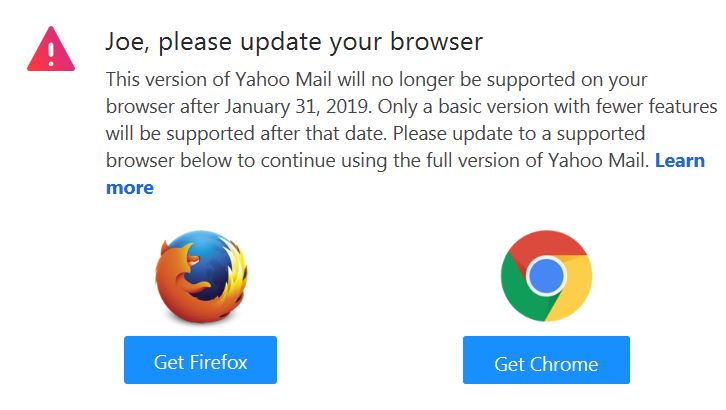Select the "Joe, please update your browser" heading
The height and width of the screenshot is (410, 726).
294,43
